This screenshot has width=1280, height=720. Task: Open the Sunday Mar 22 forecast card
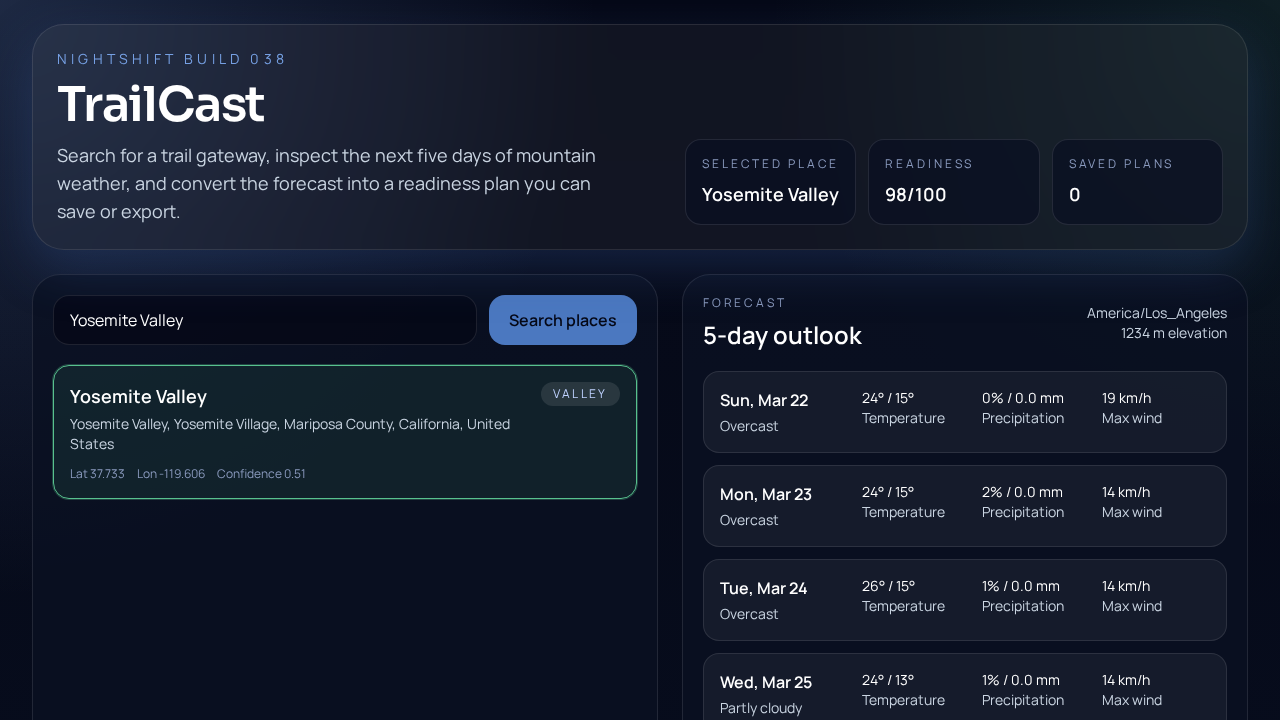pyautogui.click(x=965, y=412)
